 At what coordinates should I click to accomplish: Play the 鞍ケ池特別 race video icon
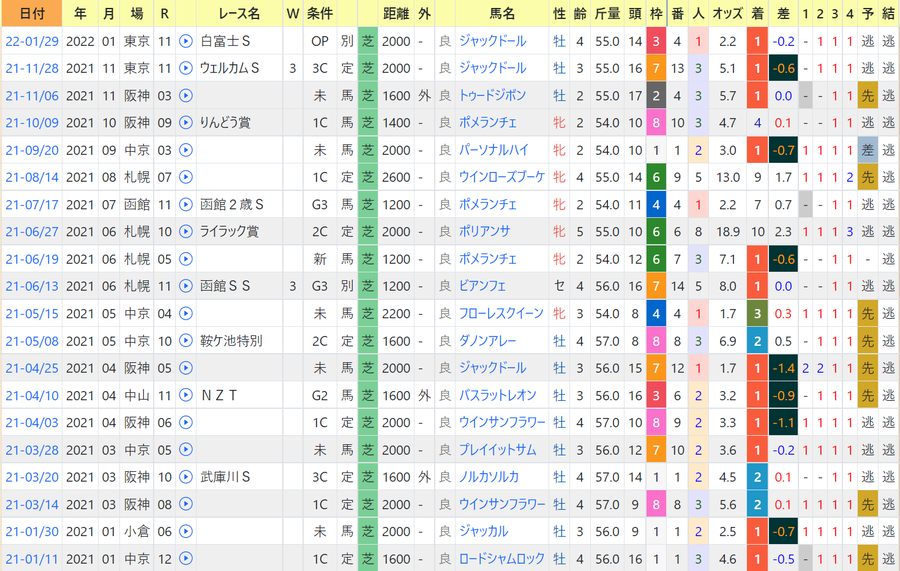coord(185,341)
